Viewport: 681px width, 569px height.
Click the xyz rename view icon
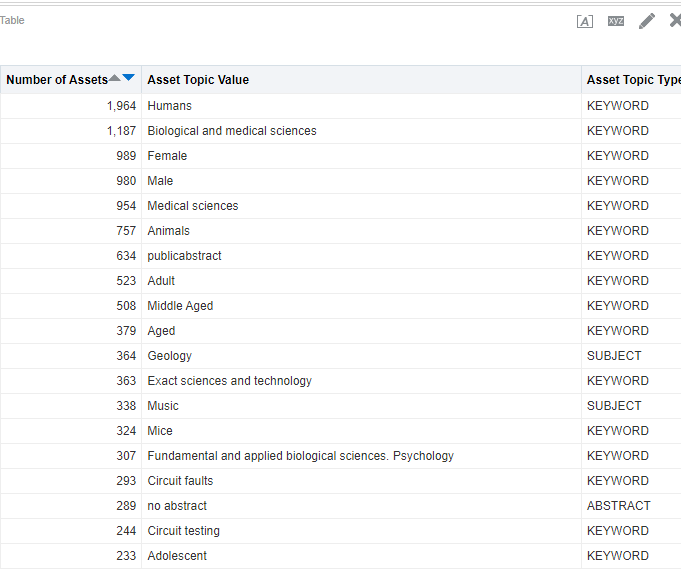616,21
